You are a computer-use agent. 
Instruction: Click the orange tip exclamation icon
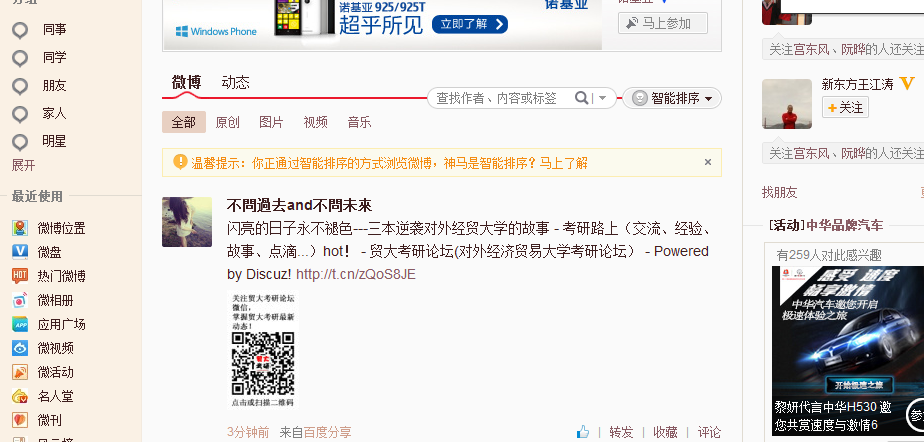[180, 161]
